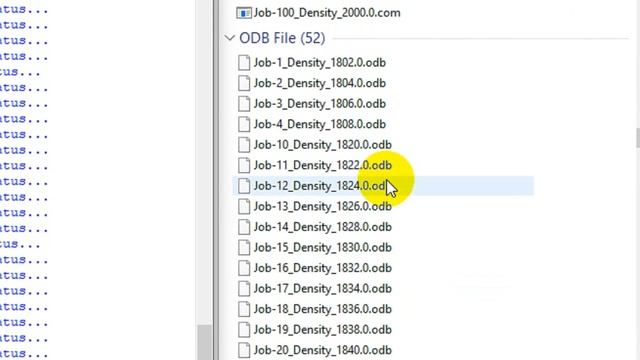This screenshot has width=640, height=360.
Task: Click the icon of Job-100_Density_2000.0.com
Action: click(x=244, y=13)
